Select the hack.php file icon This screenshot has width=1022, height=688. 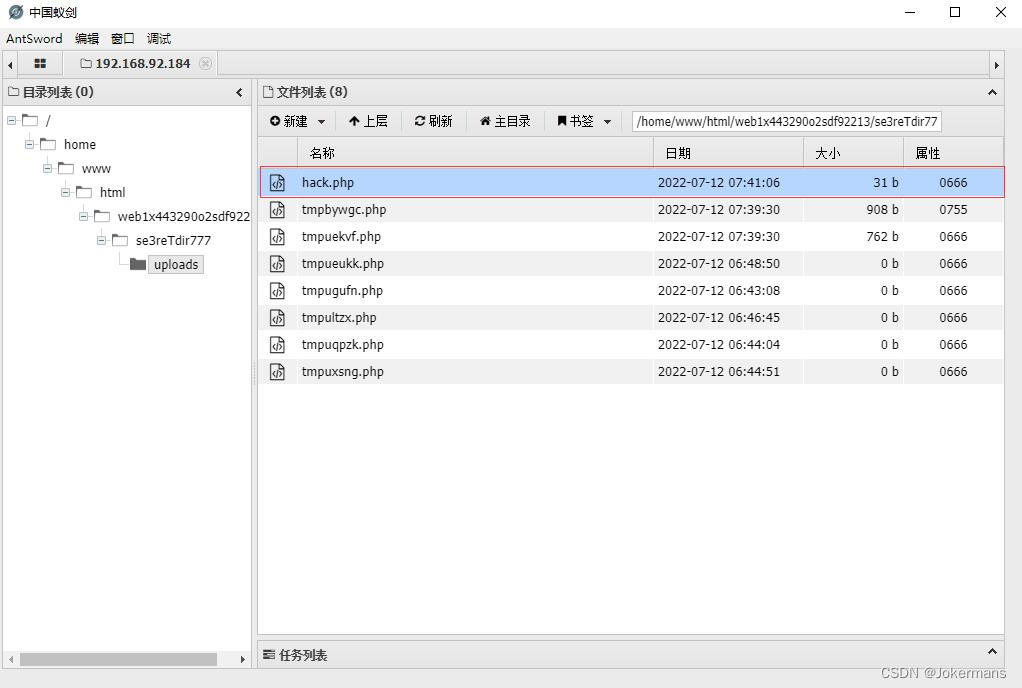[x=278, y=182]
